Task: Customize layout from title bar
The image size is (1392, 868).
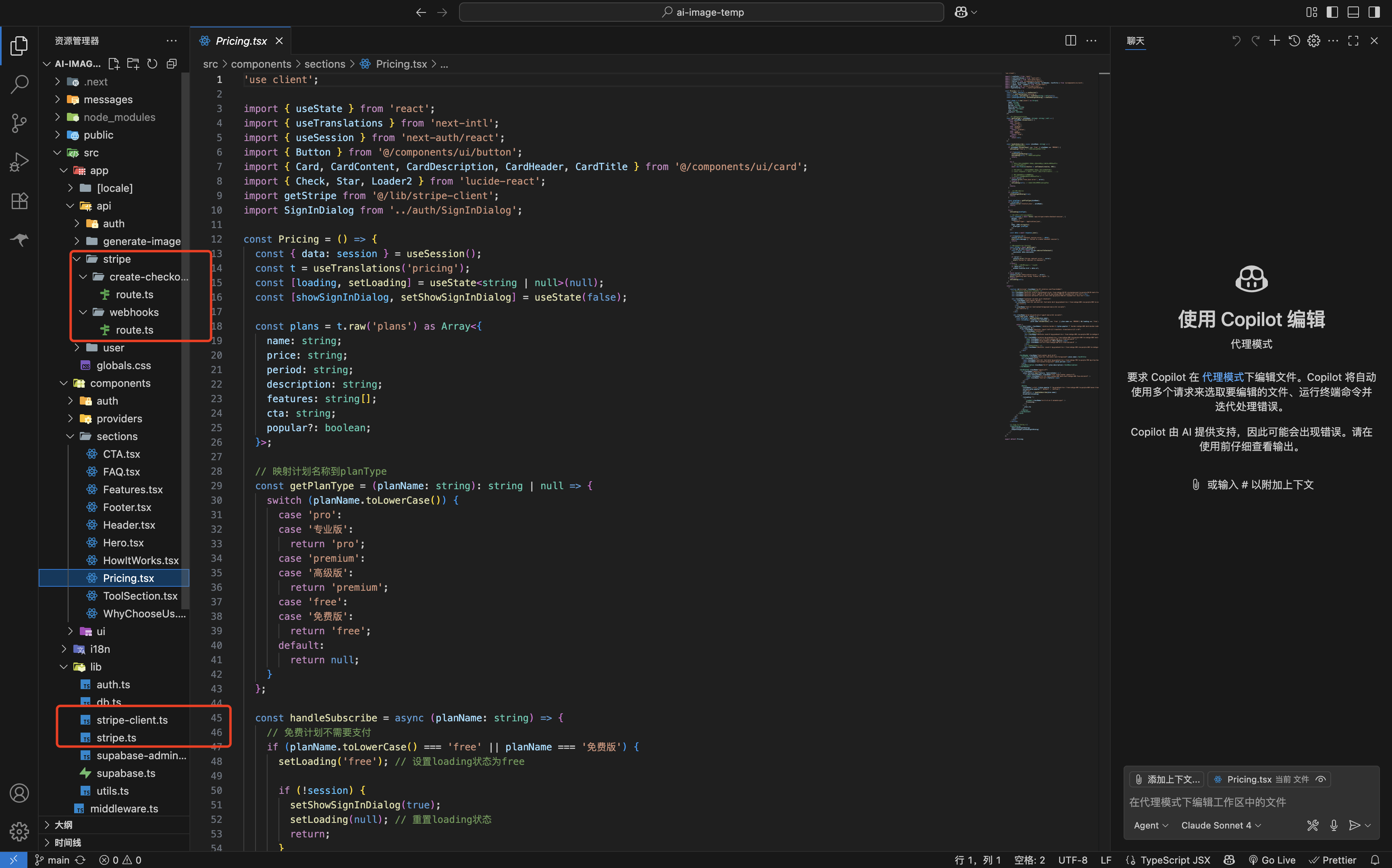Action: (1312, 12)
